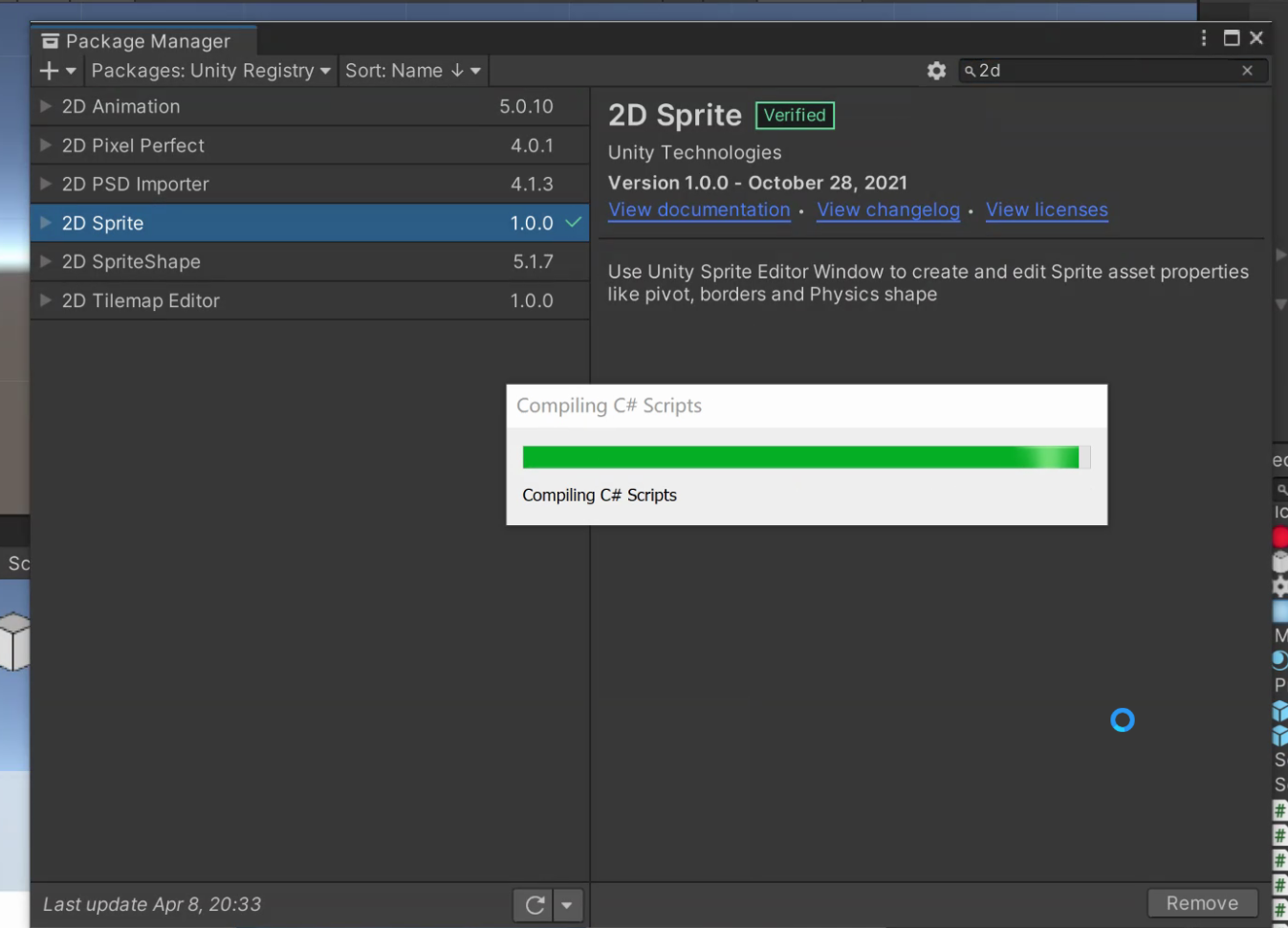The width and height of the screenshot is (1288, 928).
Task: Click the Version 1.0.0 - October 28, 2021 text
Action: [757, 183]
